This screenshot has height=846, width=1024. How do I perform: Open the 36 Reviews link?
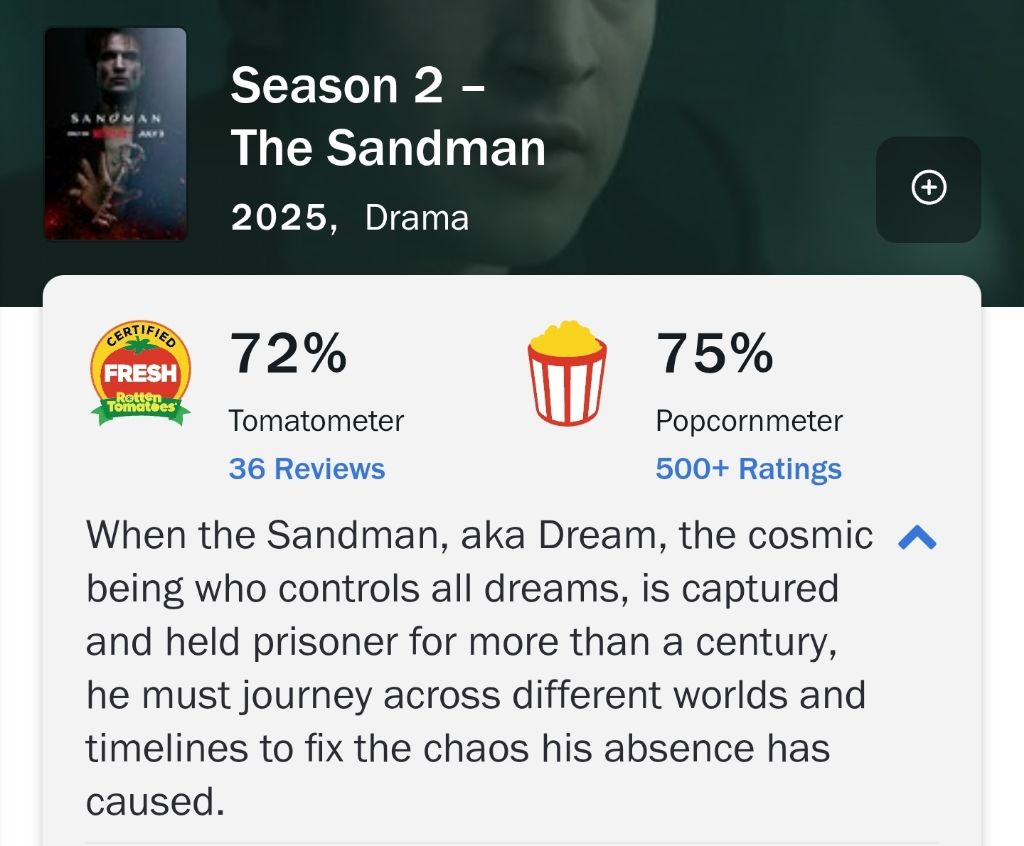(306, 469)
